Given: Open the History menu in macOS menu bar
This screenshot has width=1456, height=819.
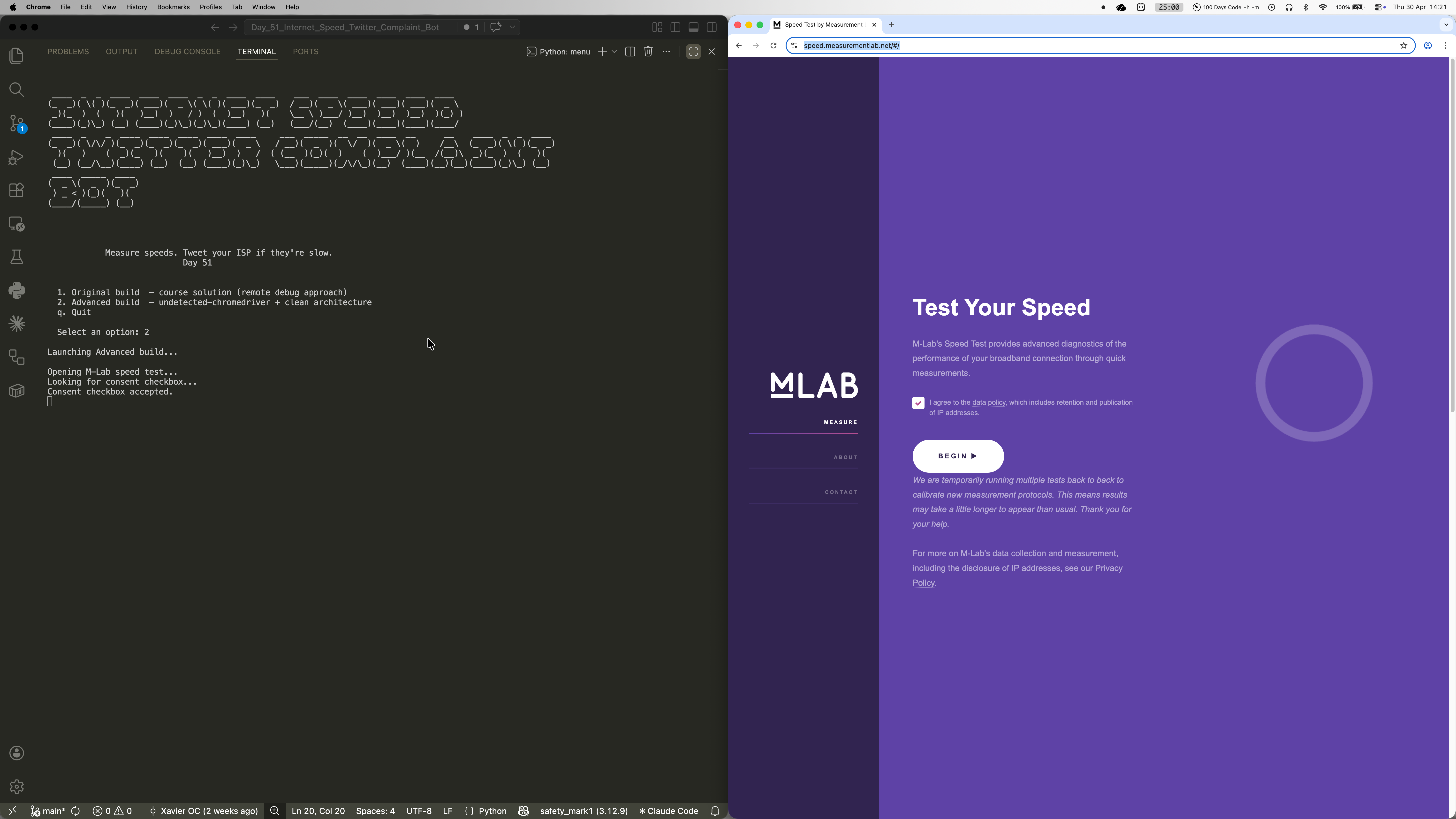Looking at the screenshot, I should coord(136,7).
